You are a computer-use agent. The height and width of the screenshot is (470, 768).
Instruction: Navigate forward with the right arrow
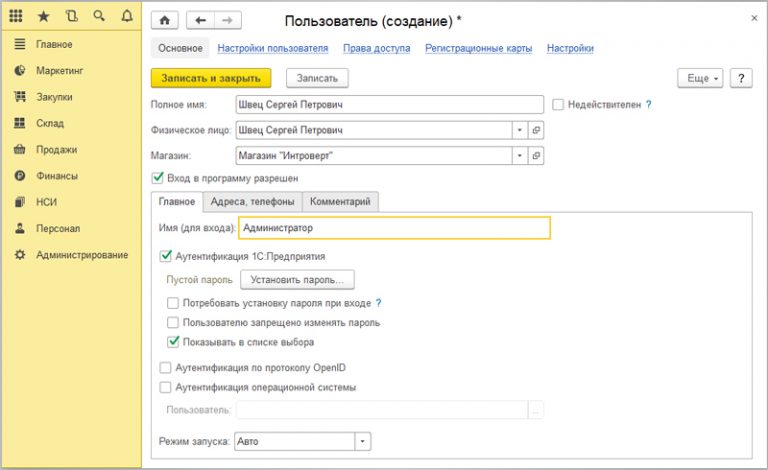coord(227,20)
